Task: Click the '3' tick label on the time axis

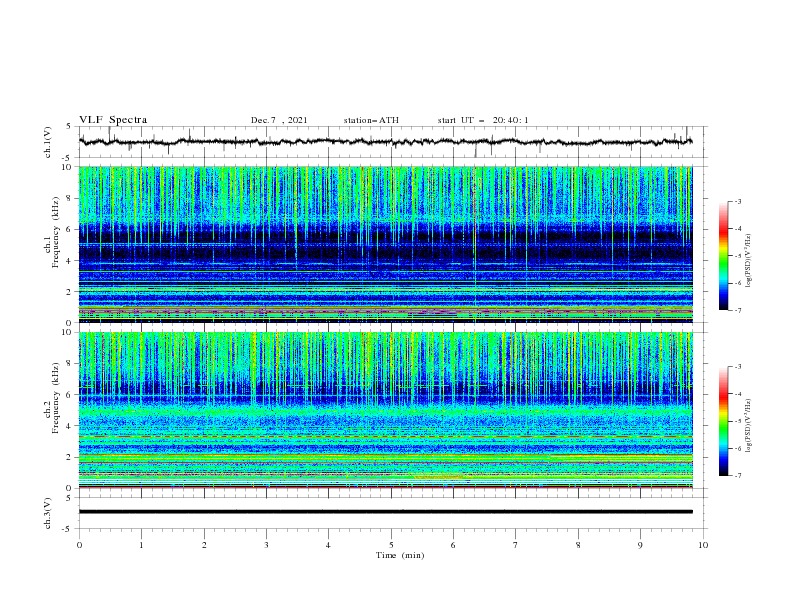Action: (x=266, y=545)
